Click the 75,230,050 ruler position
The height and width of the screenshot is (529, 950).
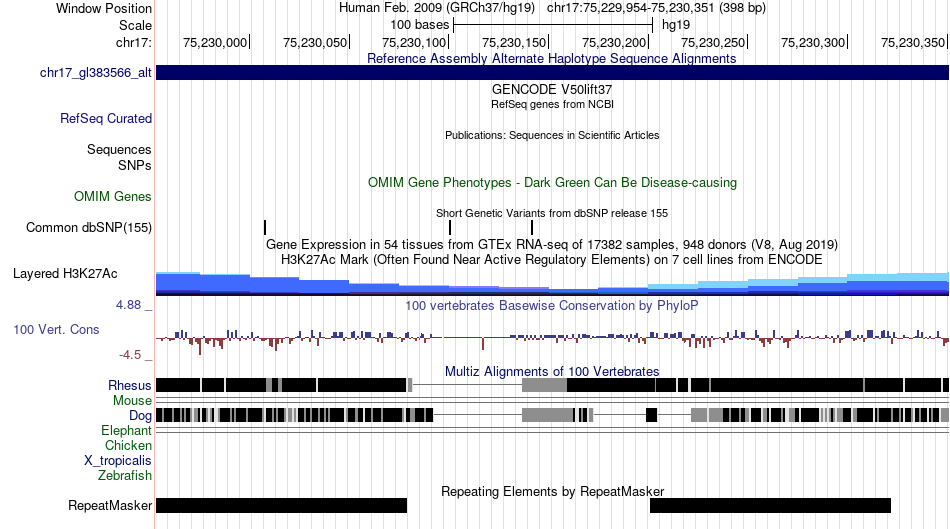click(316, 42)
